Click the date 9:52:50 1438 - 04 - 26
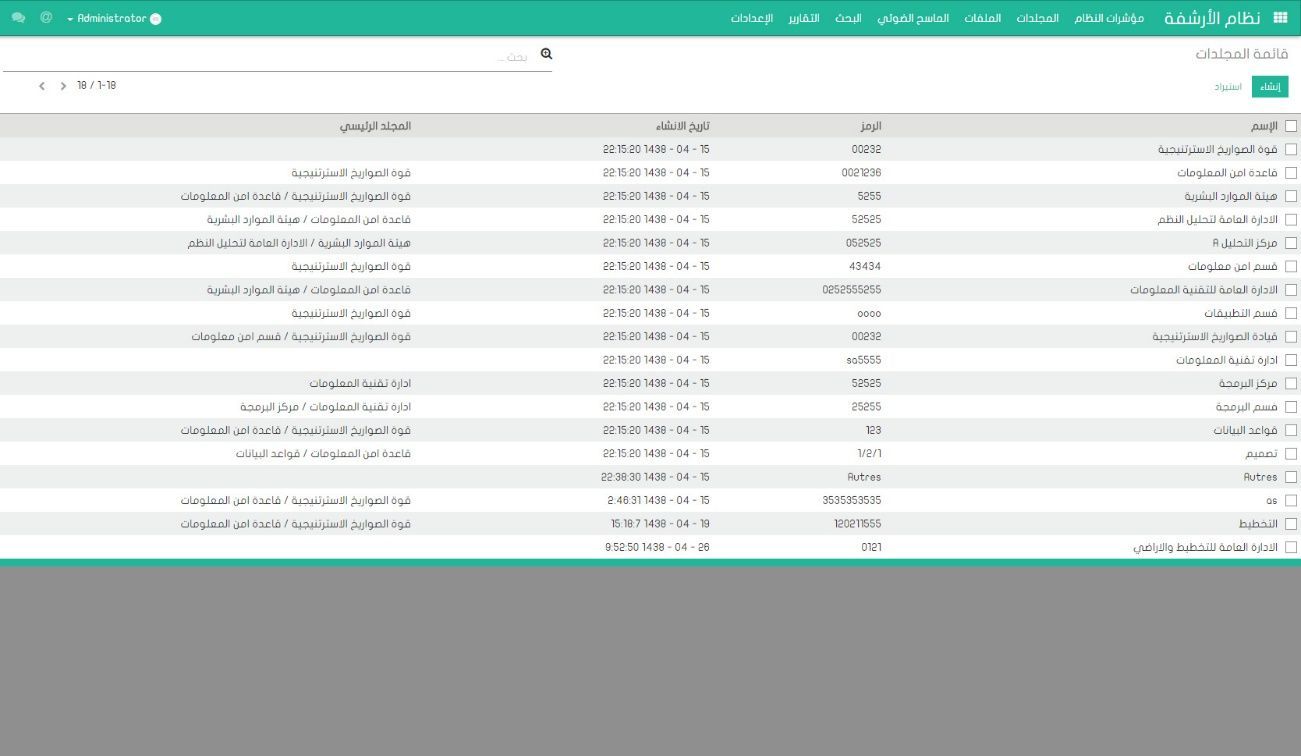 tap(657, 547)
